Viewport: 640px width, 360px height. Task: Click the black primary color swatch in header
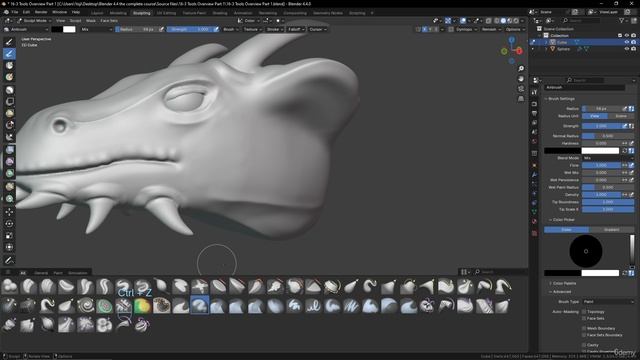(x=57, y=29)
